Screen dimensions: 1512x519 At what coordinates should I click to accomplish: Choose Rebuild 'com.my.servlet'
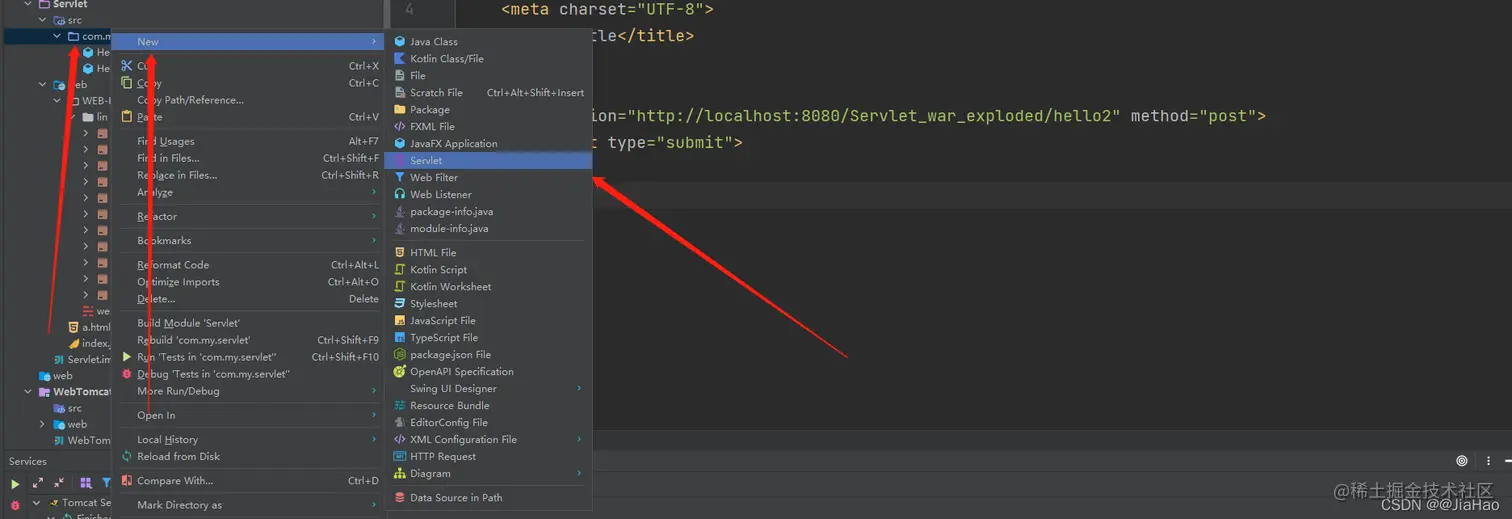[x=248, y=340]
